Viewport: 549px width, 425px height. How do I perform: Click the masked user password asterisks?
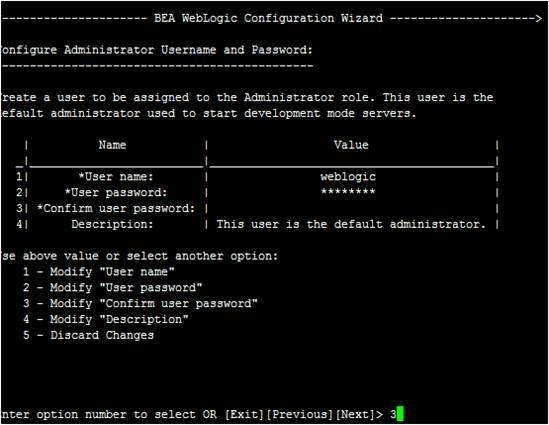[x=348, y=192]
